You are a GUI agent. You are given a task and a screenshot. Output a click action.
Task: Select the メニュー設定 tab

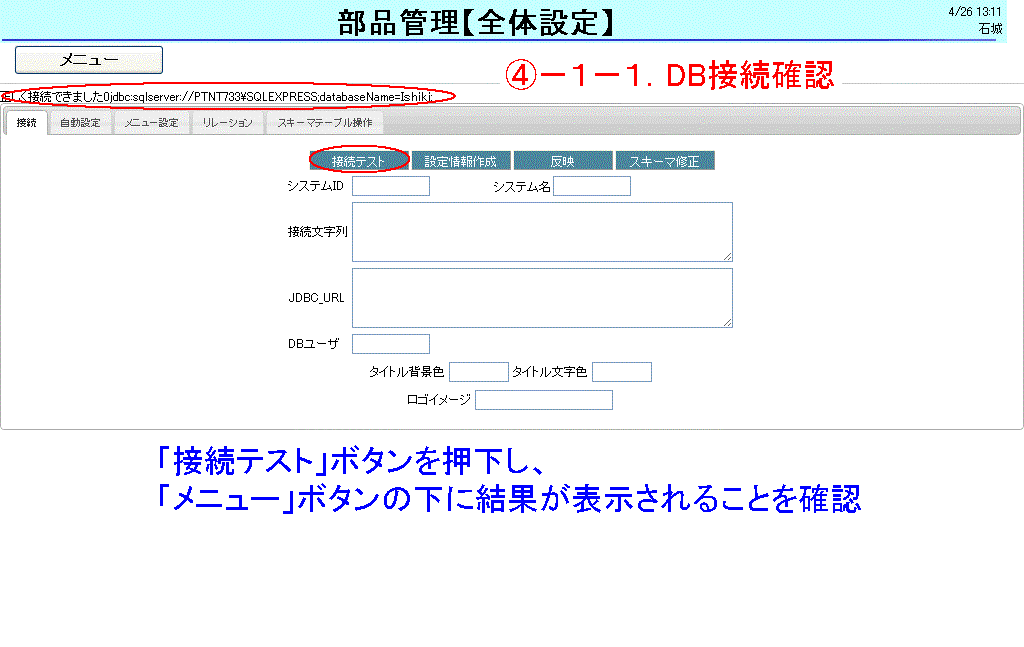pyautogui.click(x=151, y=123)
